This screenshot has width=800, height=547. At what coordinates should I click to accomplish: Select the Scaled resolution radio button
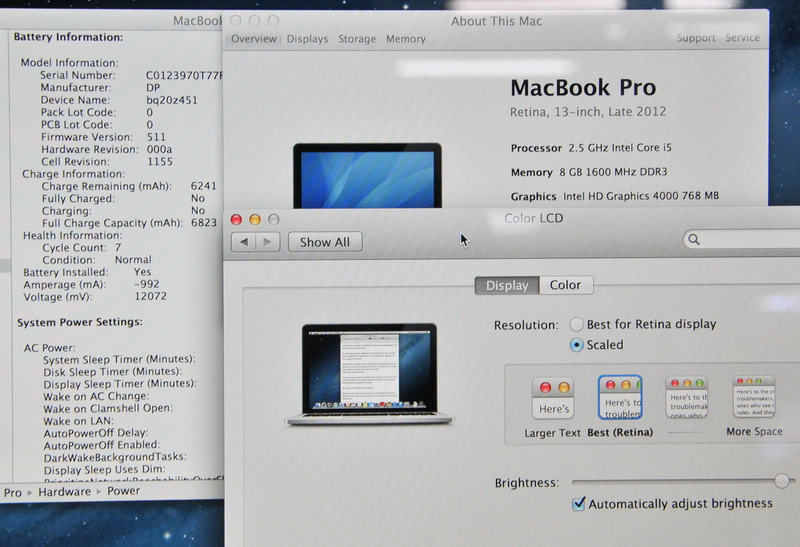577,345
